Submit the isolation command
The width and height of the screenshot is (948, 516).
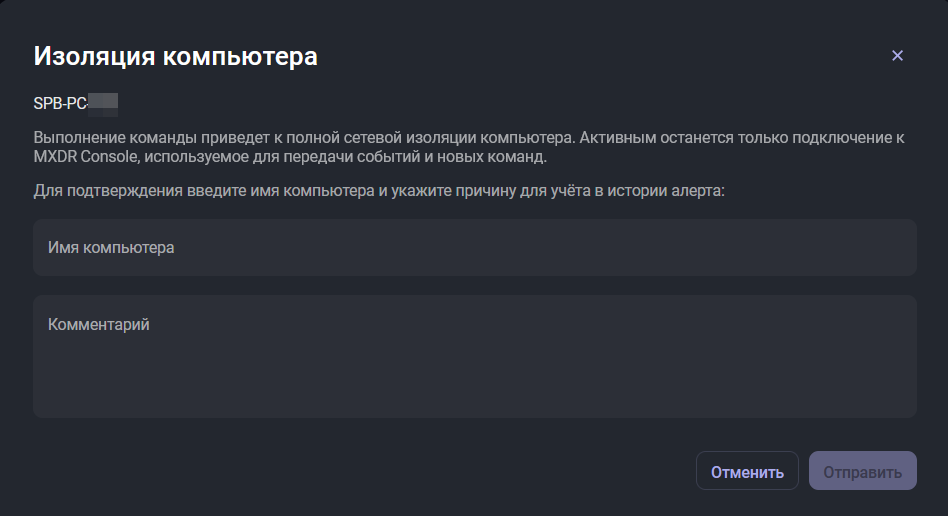pos(862,471)
